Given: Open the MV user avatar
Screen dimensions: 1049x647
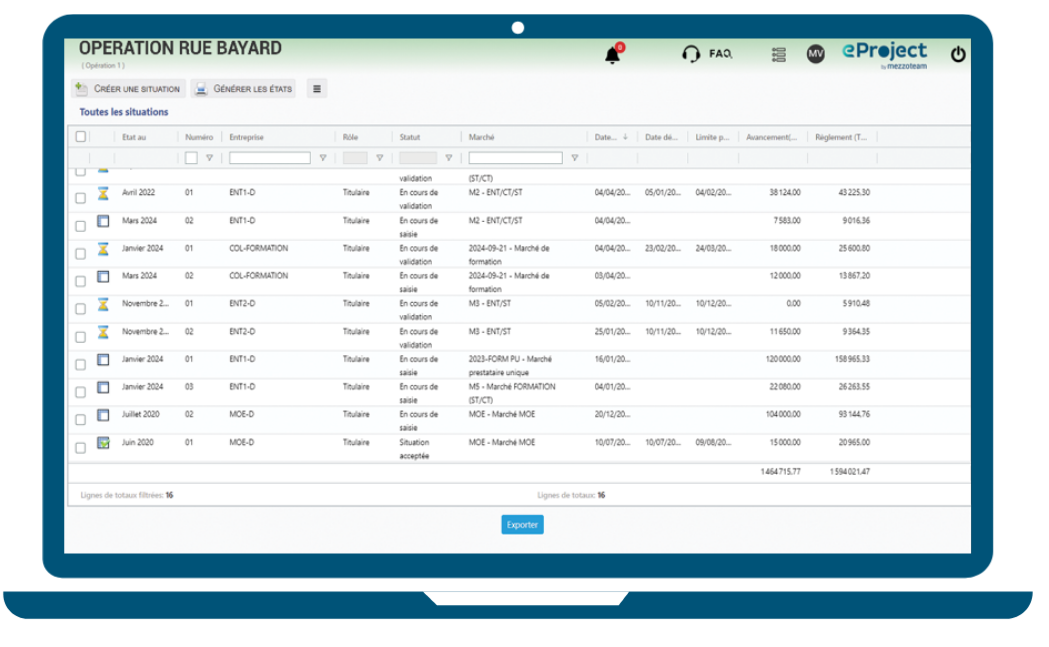Looking at the screenshot, I should (x=816, y=54).
